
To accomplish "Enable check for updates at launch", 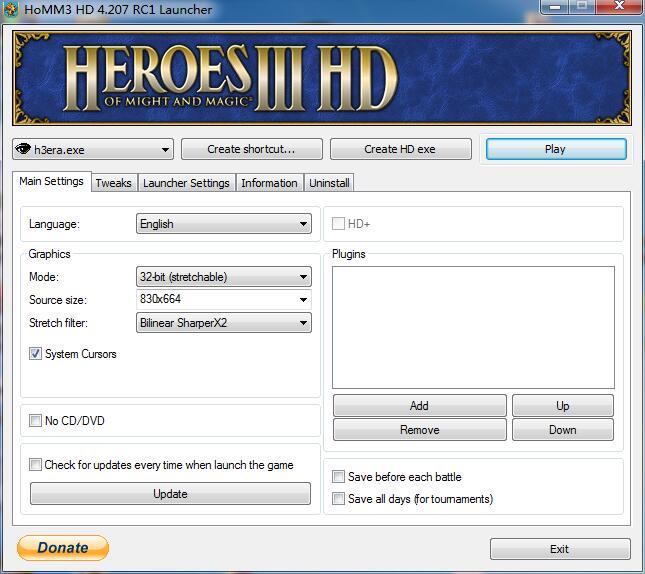I will 35,465.
